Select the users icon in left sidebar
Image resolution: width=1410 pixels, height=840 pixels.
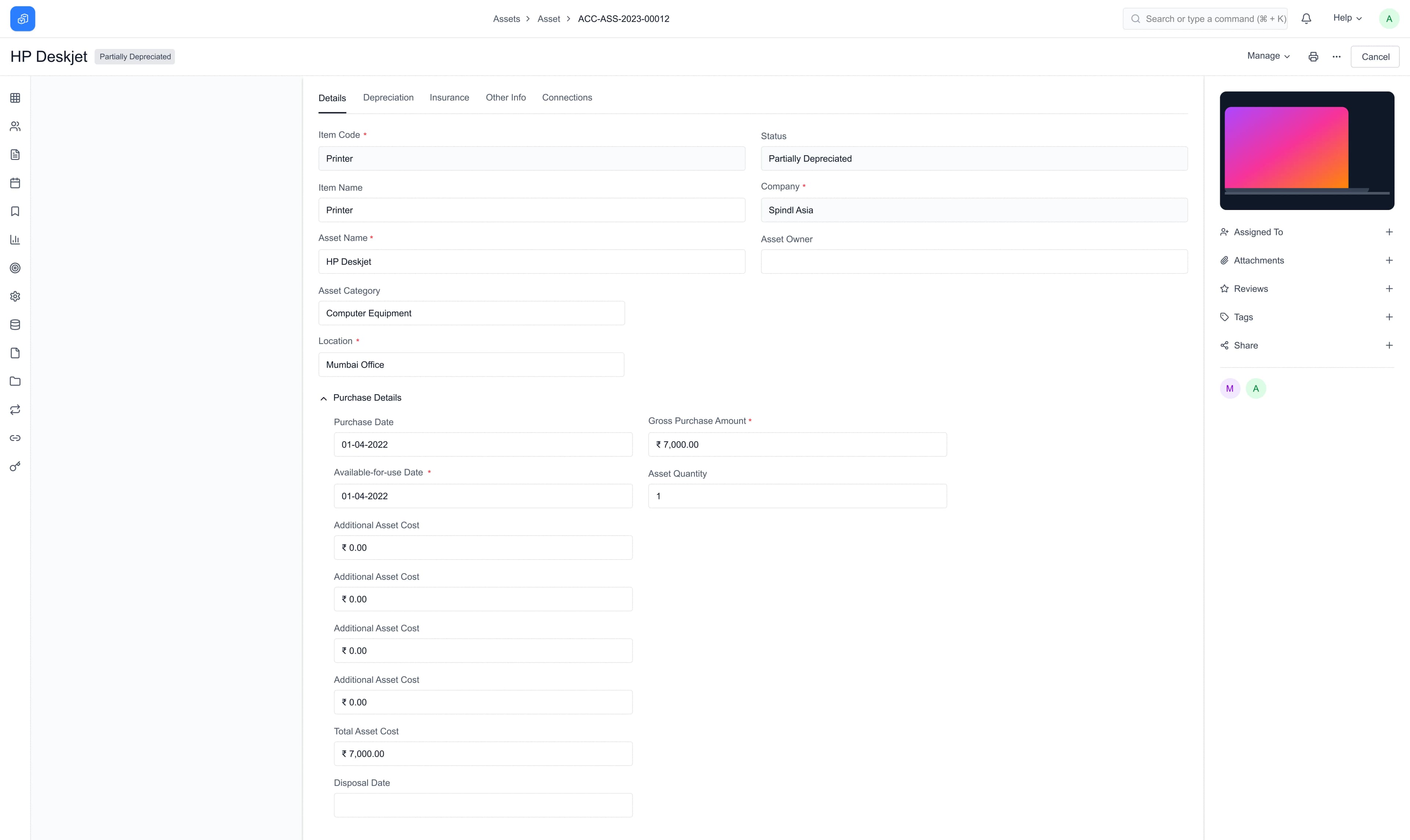(15, 126)
